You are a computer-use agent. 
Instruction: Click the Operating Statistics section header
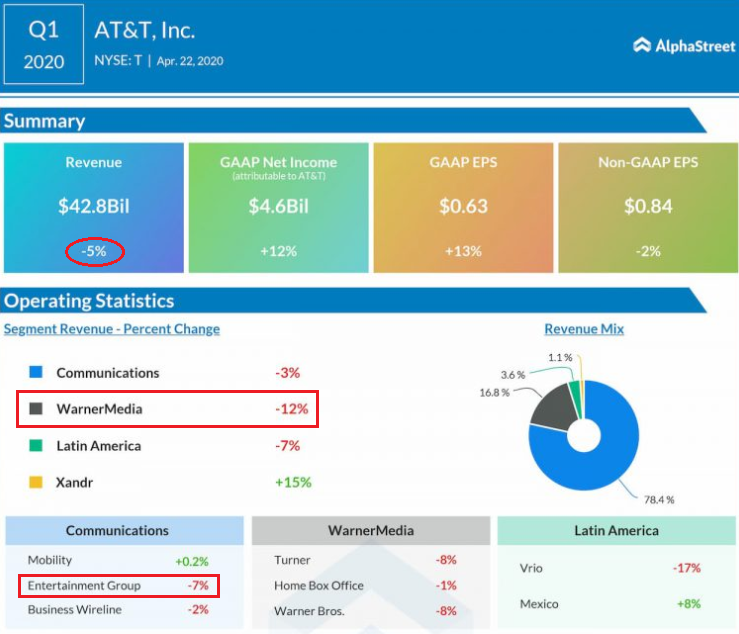353,300
